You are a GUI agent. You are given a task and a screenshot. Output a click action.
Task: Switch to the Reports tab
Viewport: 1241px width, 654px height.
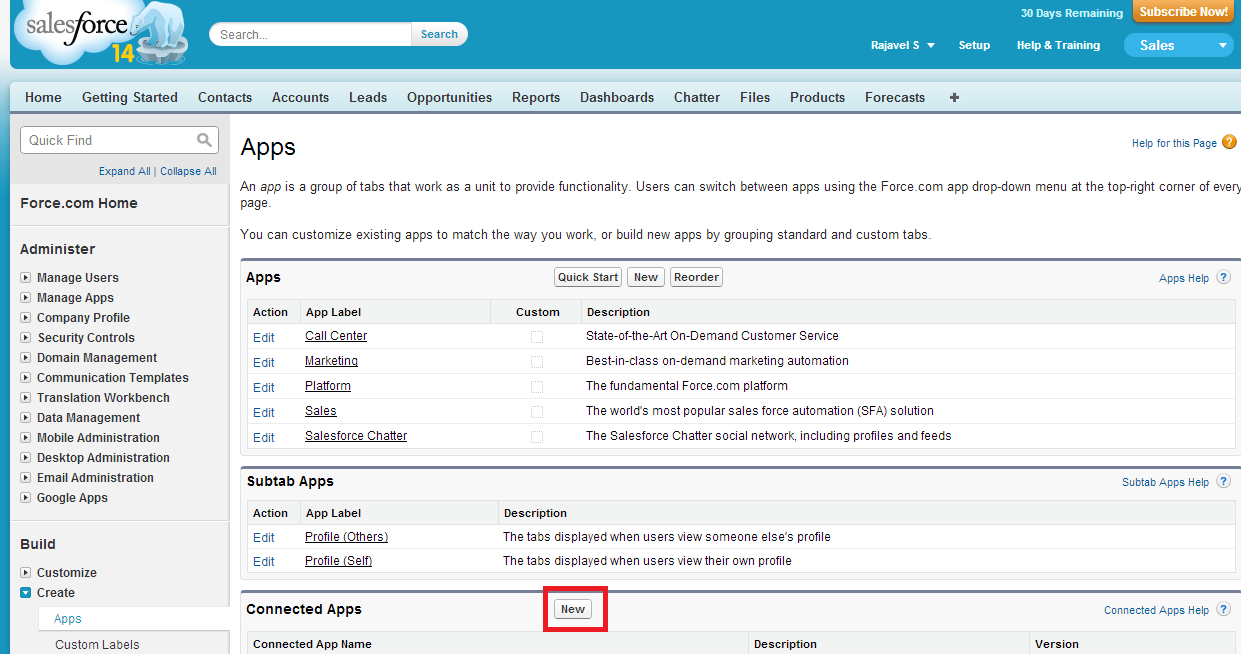click(x=536, y=97)
